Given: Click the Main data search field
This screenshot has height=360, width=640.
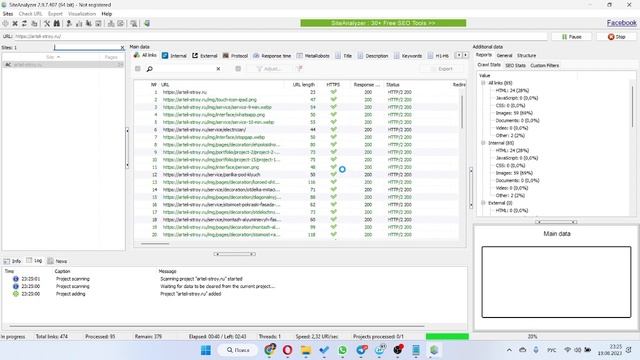Looking at the screenshot, I should coord(184,69).
